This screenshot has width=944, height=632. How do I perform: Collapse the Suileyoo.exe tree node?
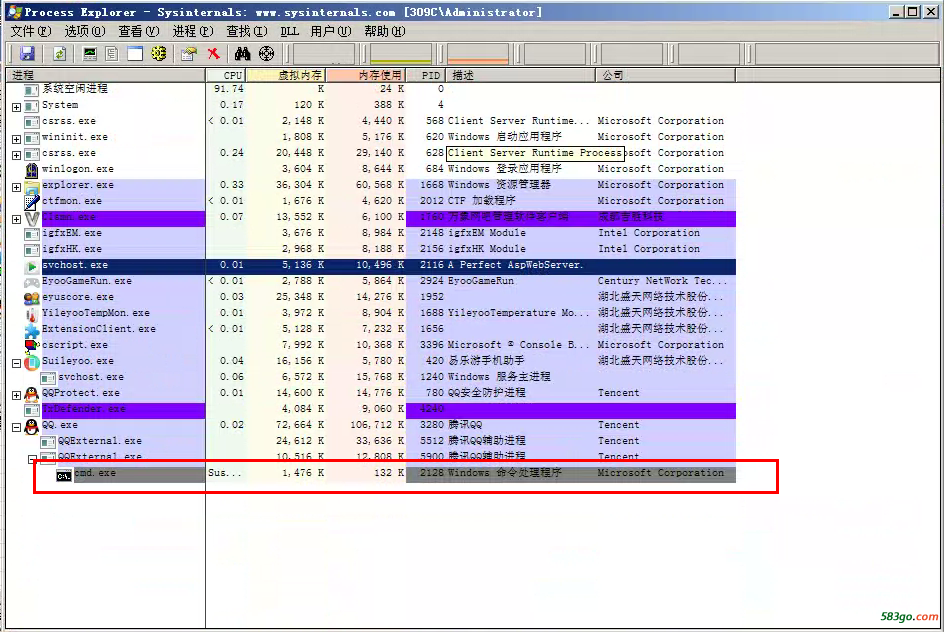[16, 364]
